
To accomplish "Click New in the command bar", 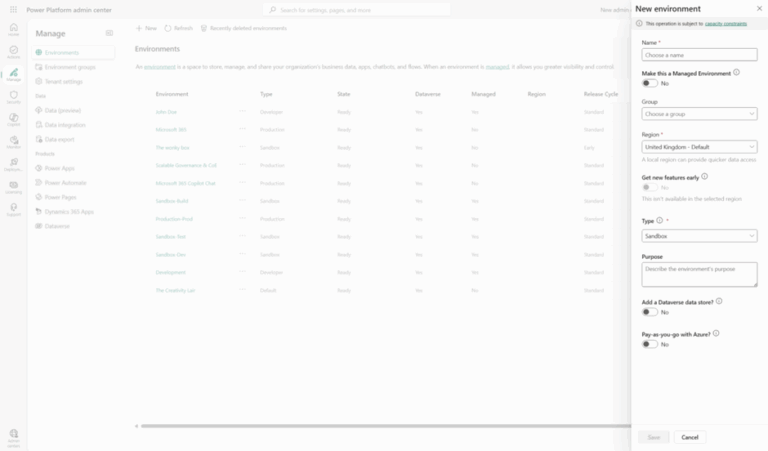I will pos(146,28).
